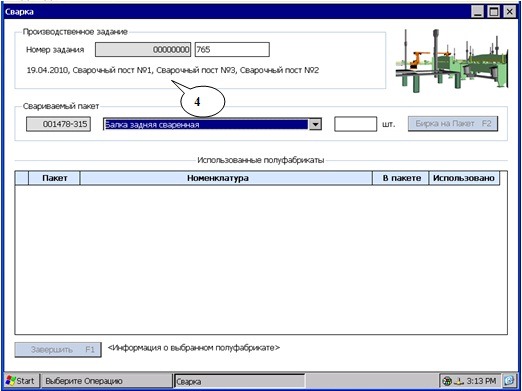Maximize the Сварка window
This screenshot has width=522, height=391.
[494, 12]
